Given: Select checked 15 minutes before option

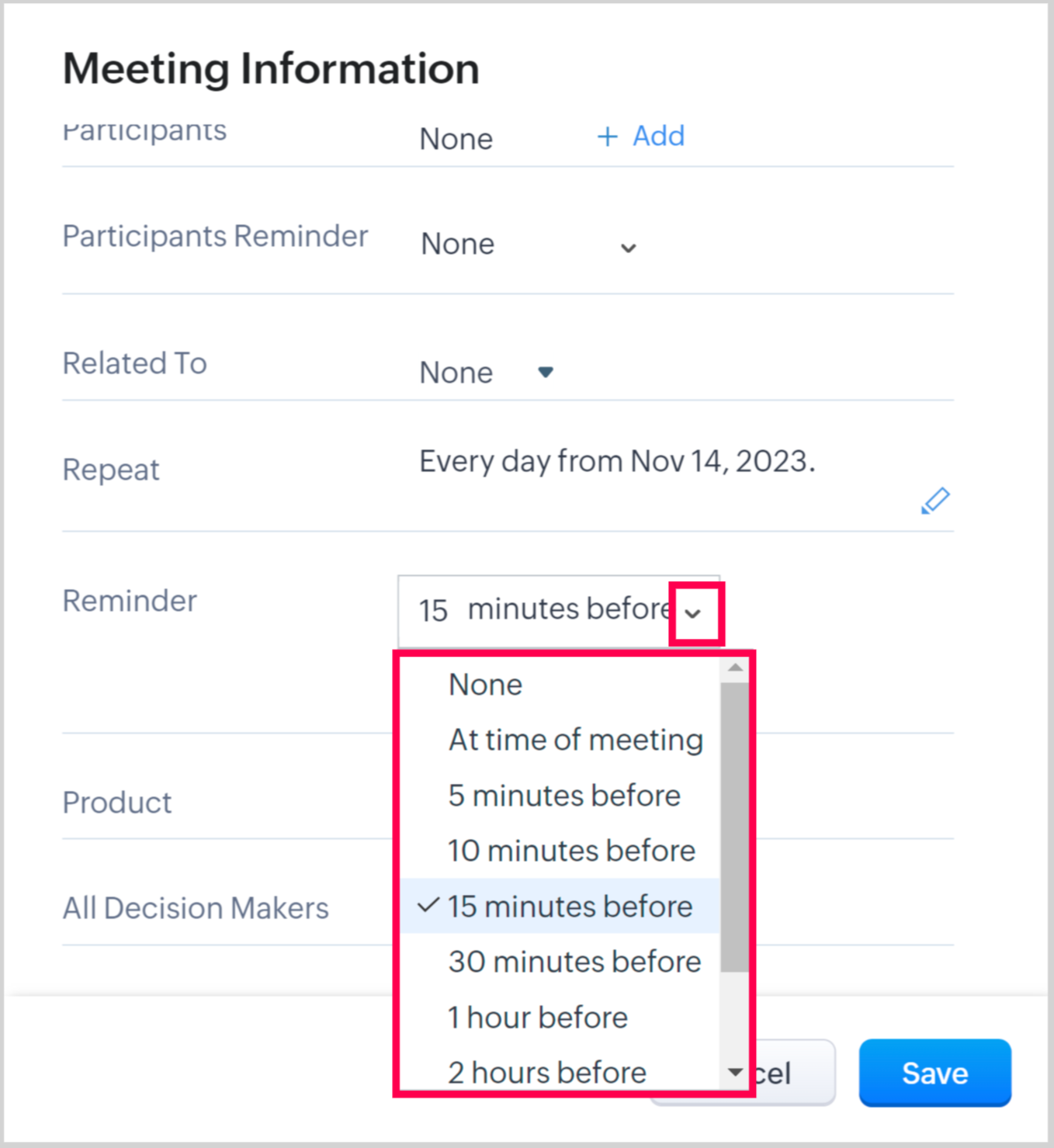Looking at the screenshot, I should pyautogui.click(x=570, y=907).
